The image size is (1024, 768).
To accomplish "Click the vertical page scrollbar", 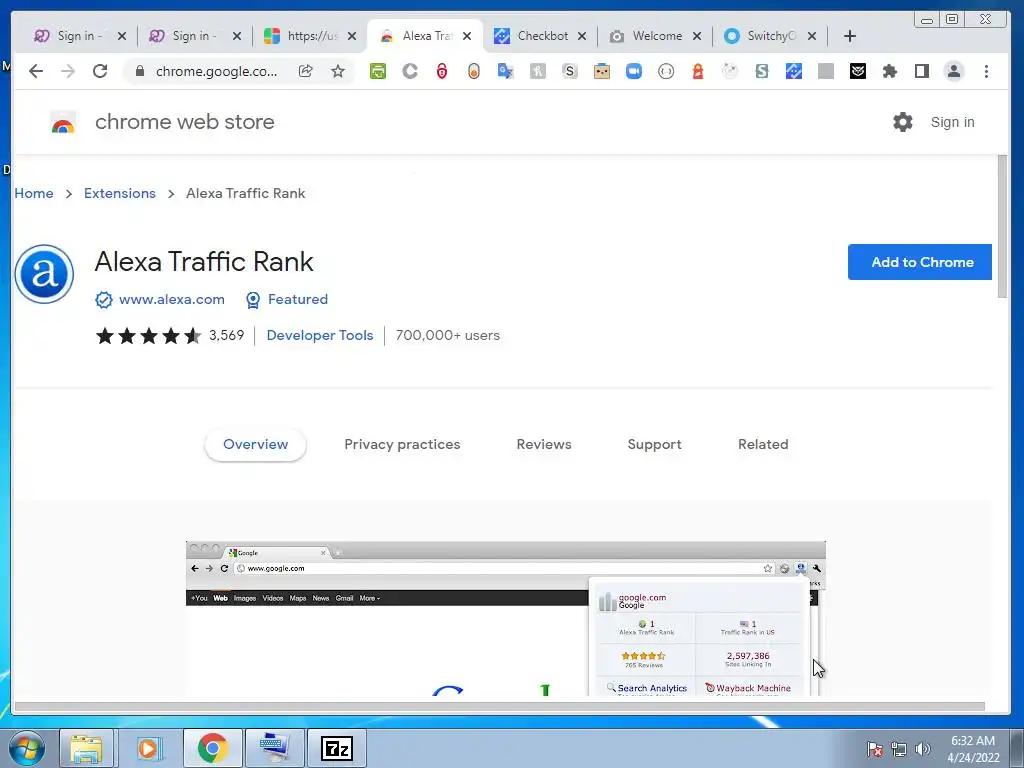I will tap(1002, 227).
